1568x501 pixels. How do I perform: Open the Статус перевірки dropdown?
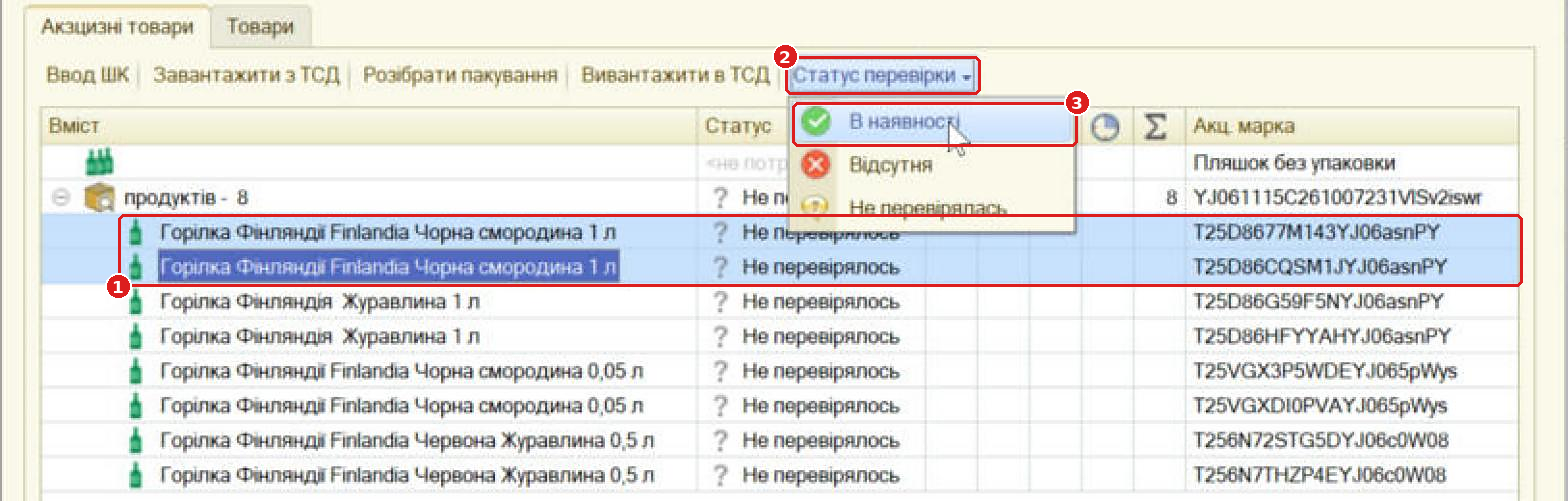[x=882, y=75]
